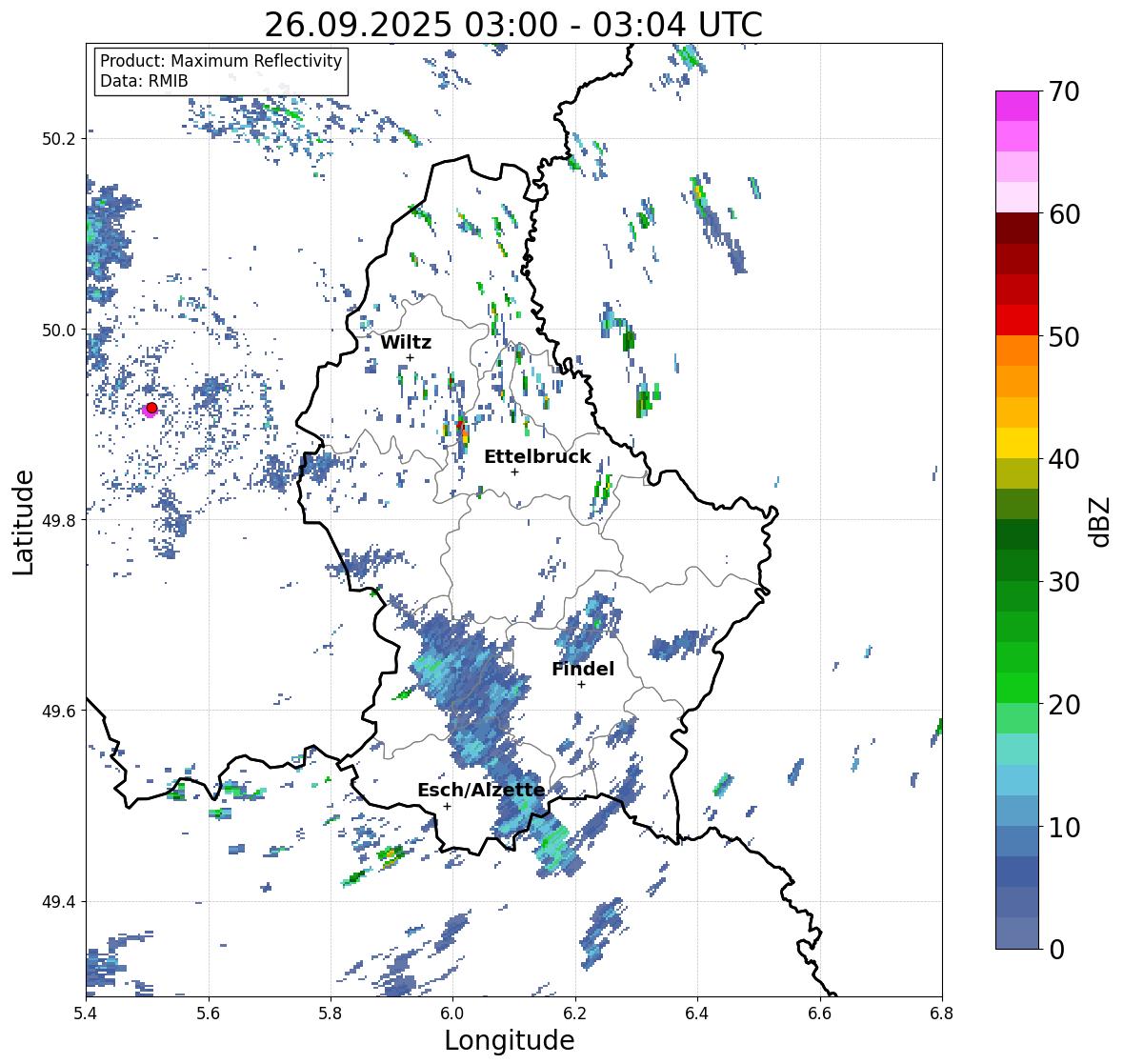Click the red dot marker west of Wiltz

[x=151, y=408]
